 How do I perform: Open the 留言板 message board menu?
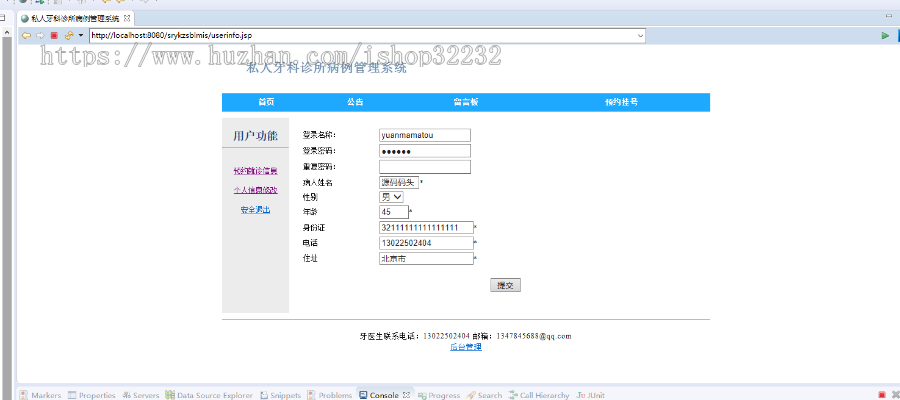point(465,102)
